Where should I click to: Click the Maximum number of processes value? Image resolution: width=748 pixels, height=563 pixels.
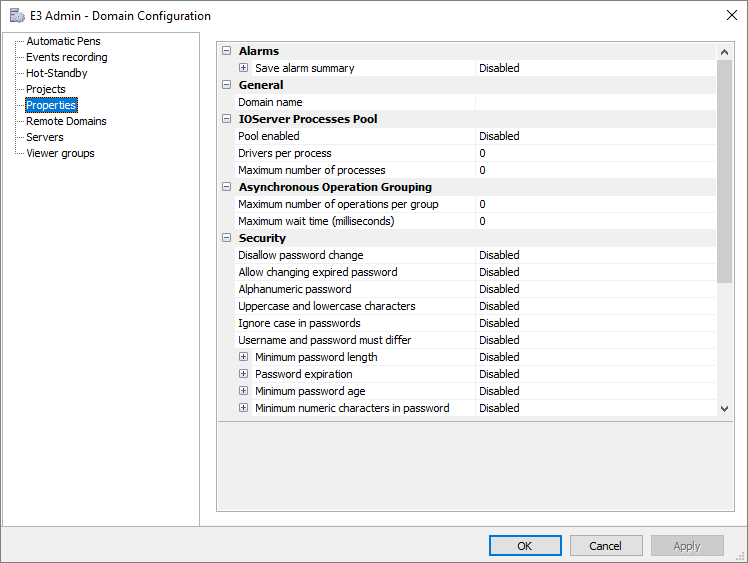point(596,170)
